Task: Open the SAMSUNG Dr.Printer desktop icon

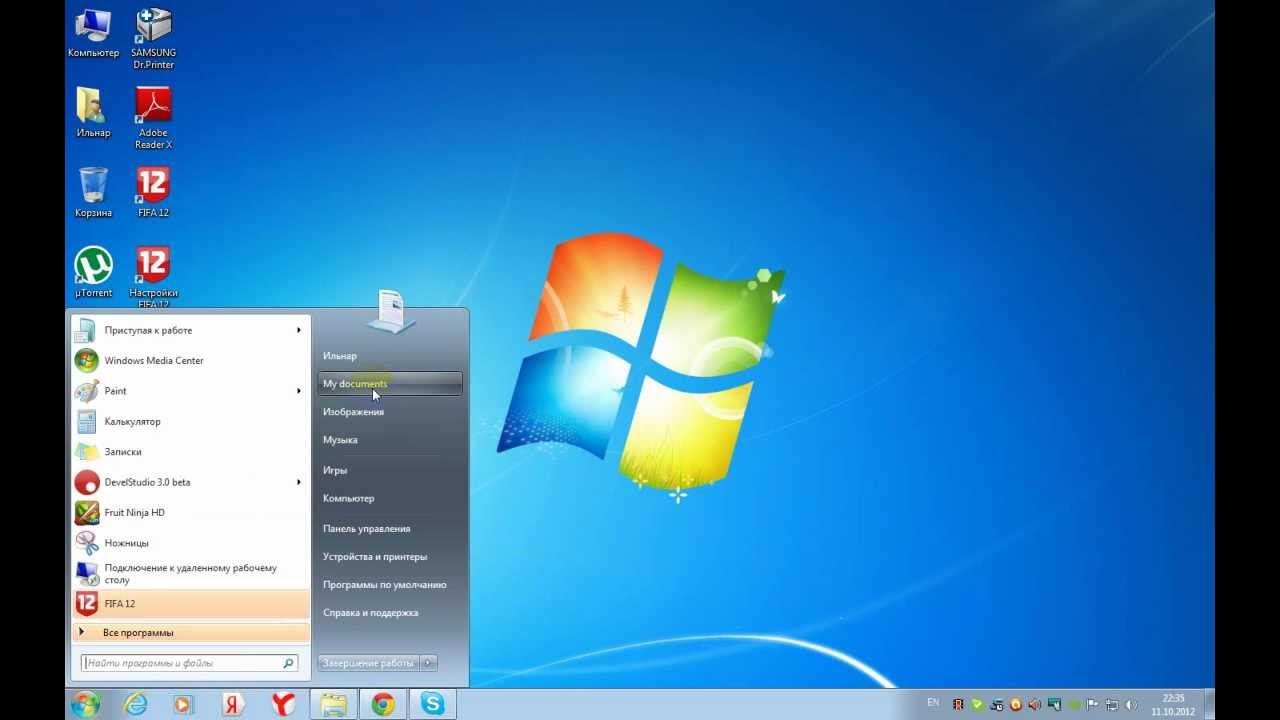Action: pos(153,38)
